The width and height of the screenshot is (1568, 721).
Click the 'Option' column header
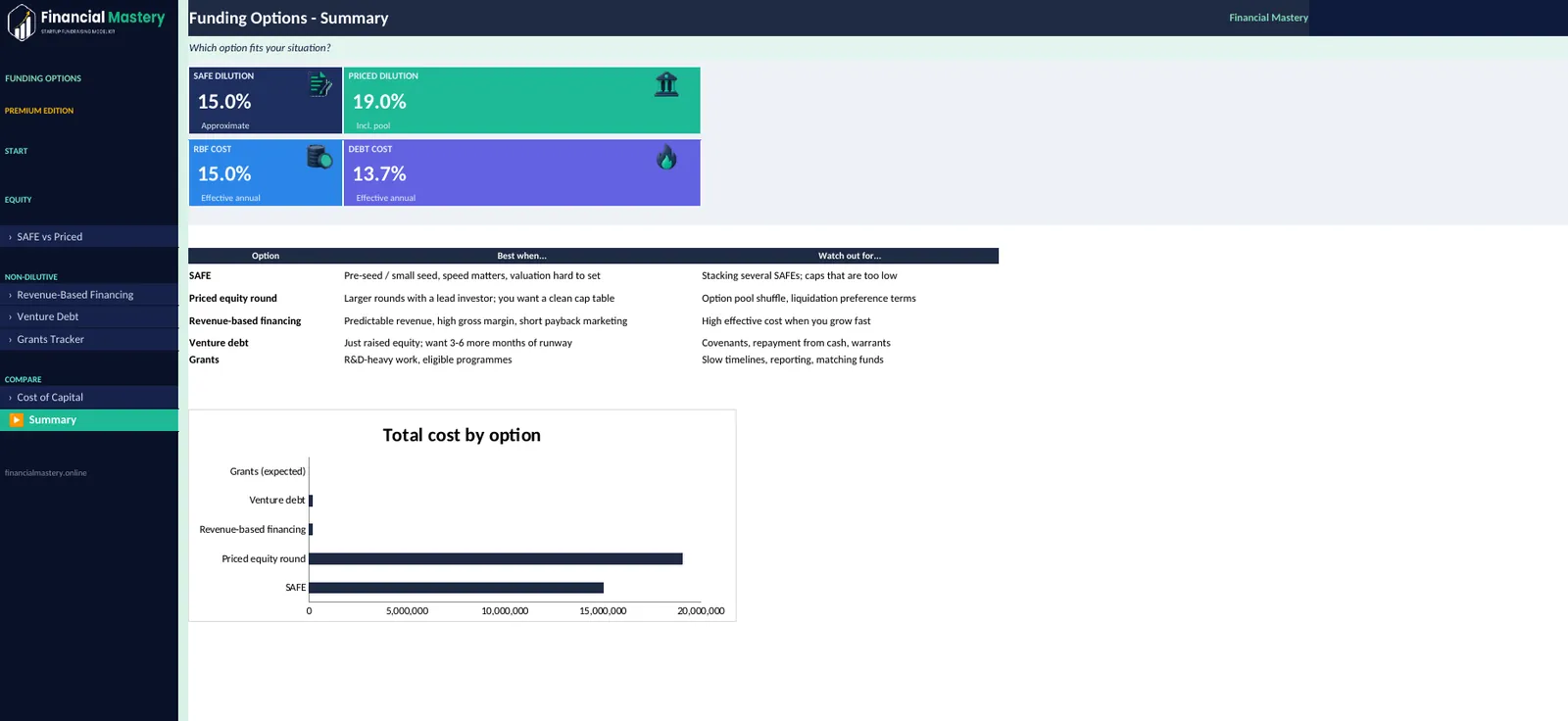pyautogui.click(x=266, y=256)
